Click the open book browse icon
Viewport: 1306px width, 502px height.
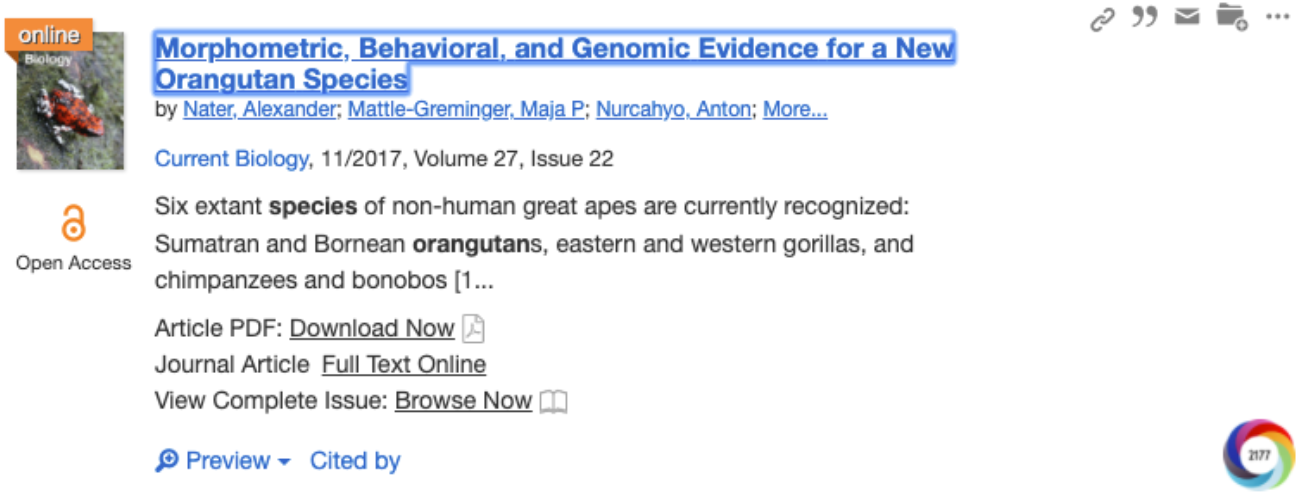tap(553, 402)
